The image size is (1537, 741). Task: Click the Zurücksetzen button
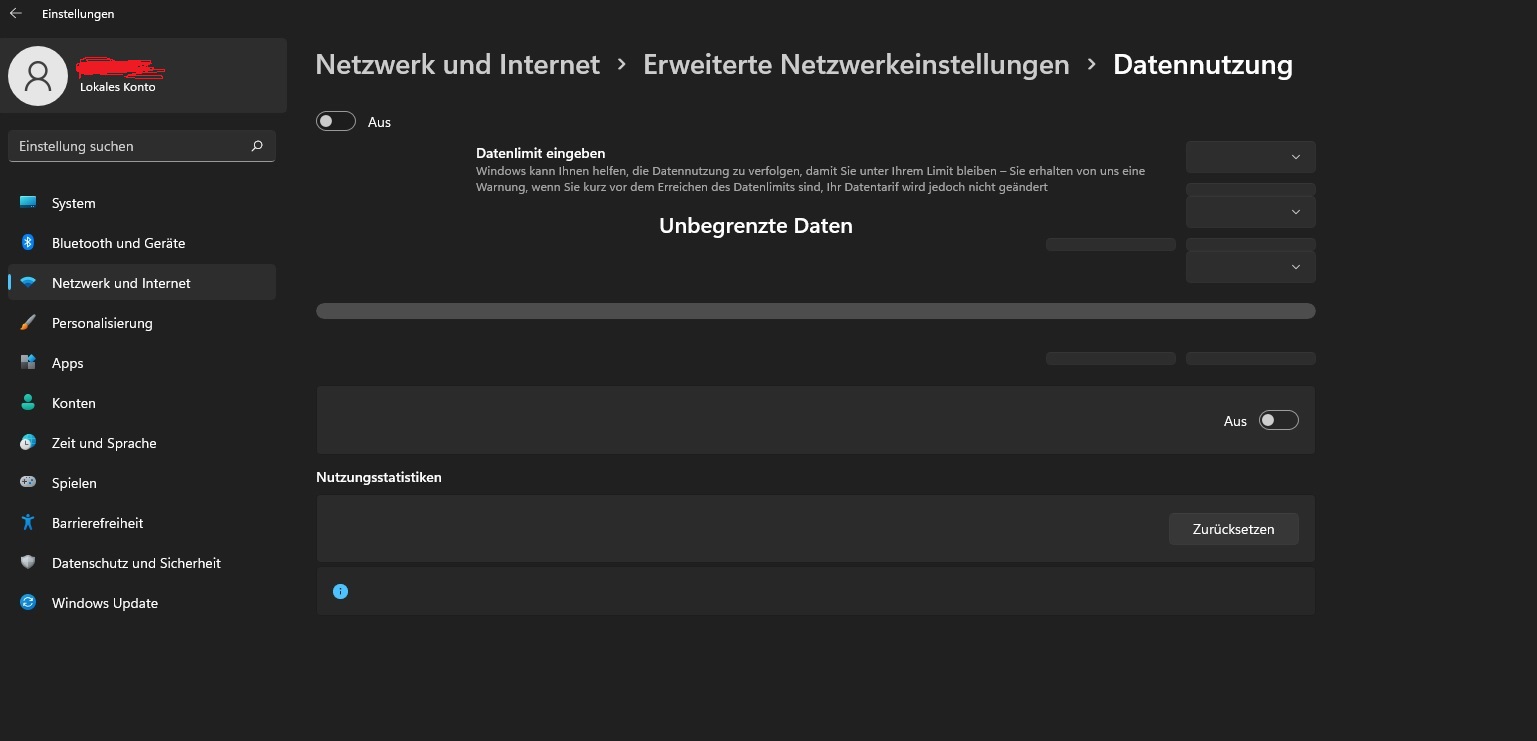pyautogui.click(x=1233, y=529)
